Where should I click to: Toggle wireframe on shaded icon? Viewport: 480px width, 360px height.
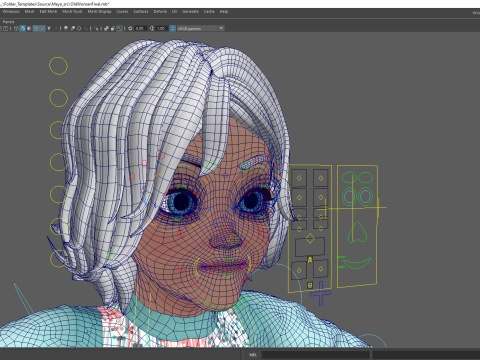pyautogui.click(x=36, y=28)
